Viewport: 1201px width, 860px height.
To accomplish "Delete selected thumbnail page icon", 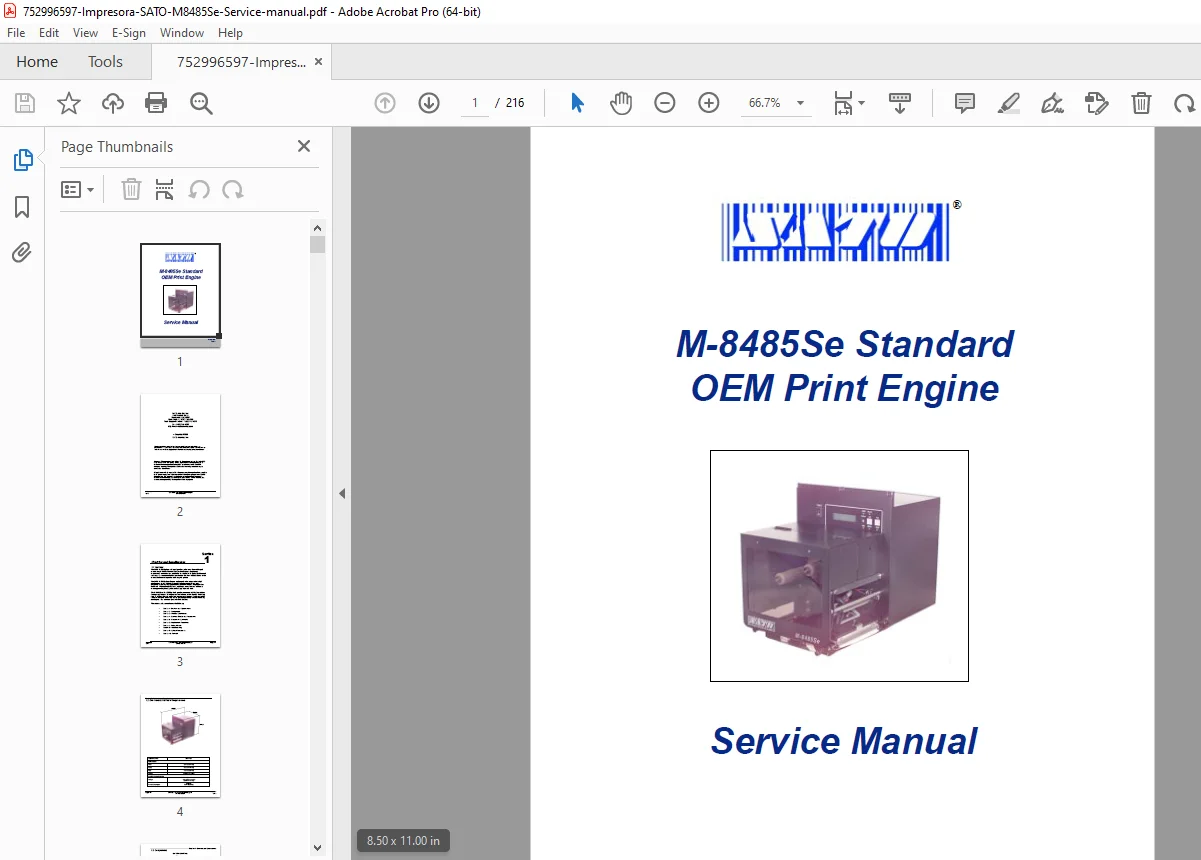I will pos(131,190).
